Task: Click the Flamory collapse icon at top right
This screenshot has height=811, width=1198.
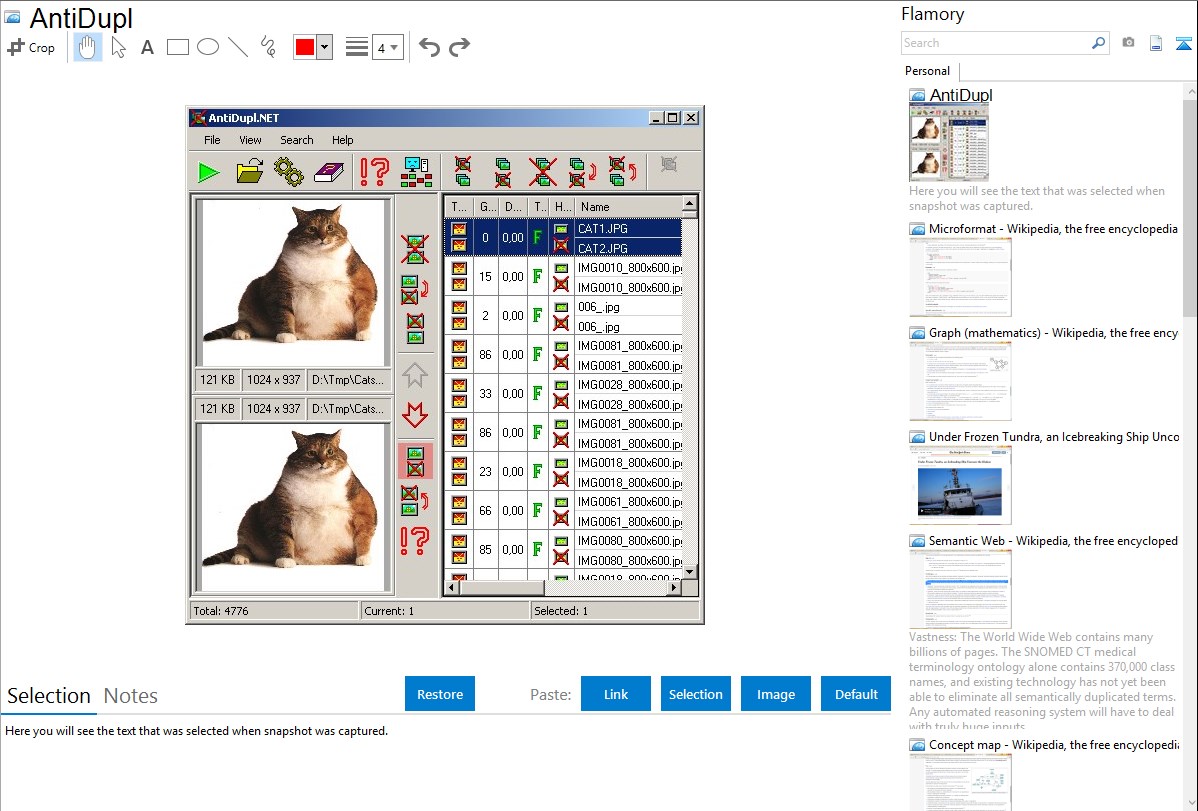Action: pos(1184,43)
